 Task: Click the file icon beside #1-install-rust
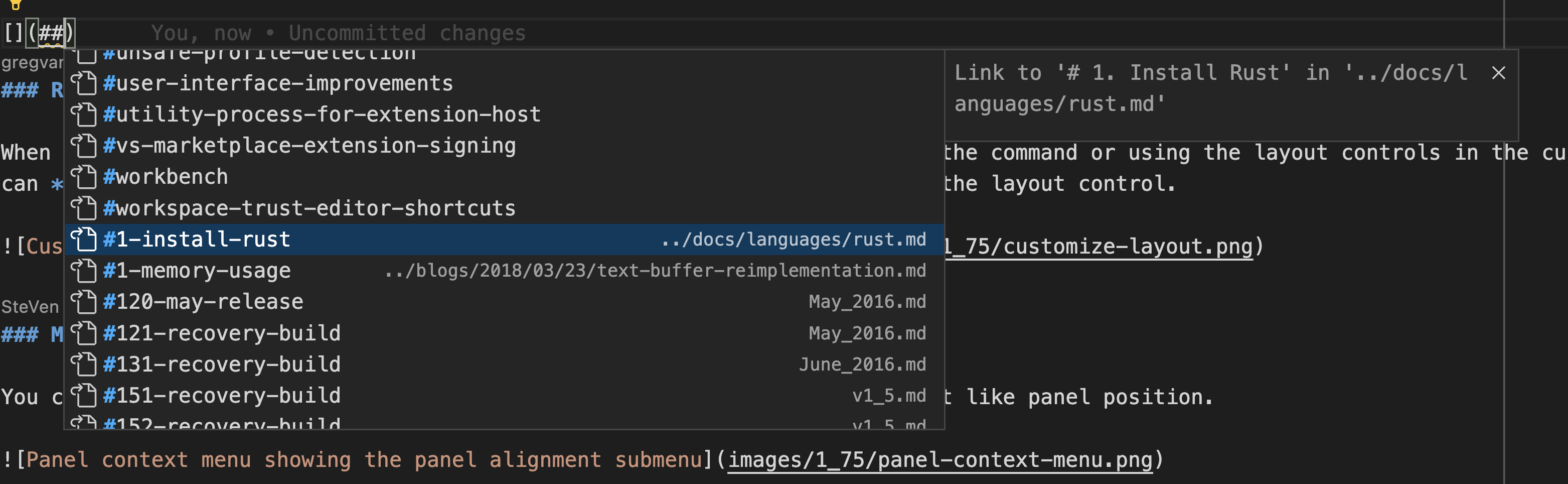coord(85,238)
